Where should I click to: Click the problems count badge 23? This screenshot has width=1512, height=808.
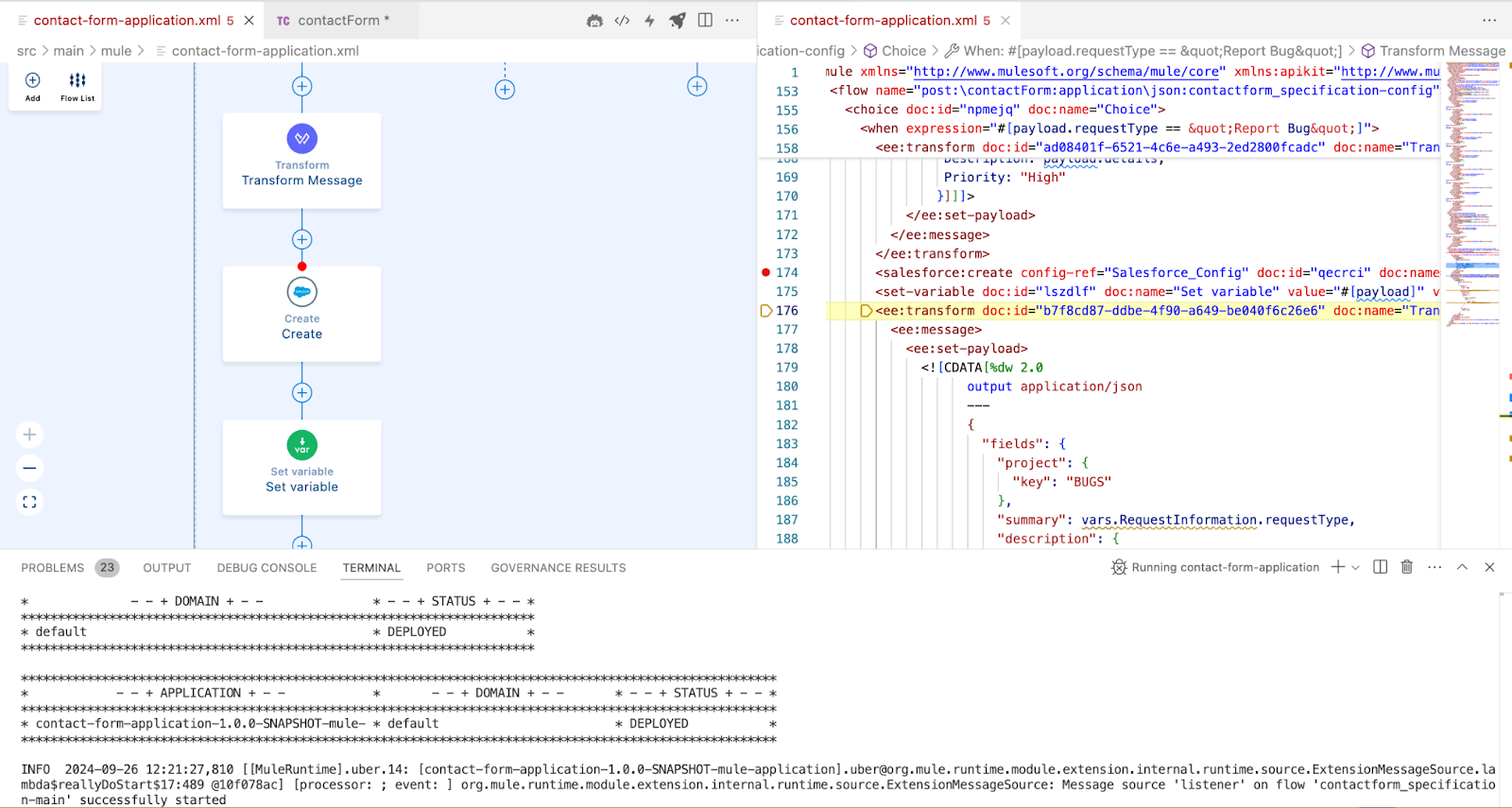tap(107, 568)
